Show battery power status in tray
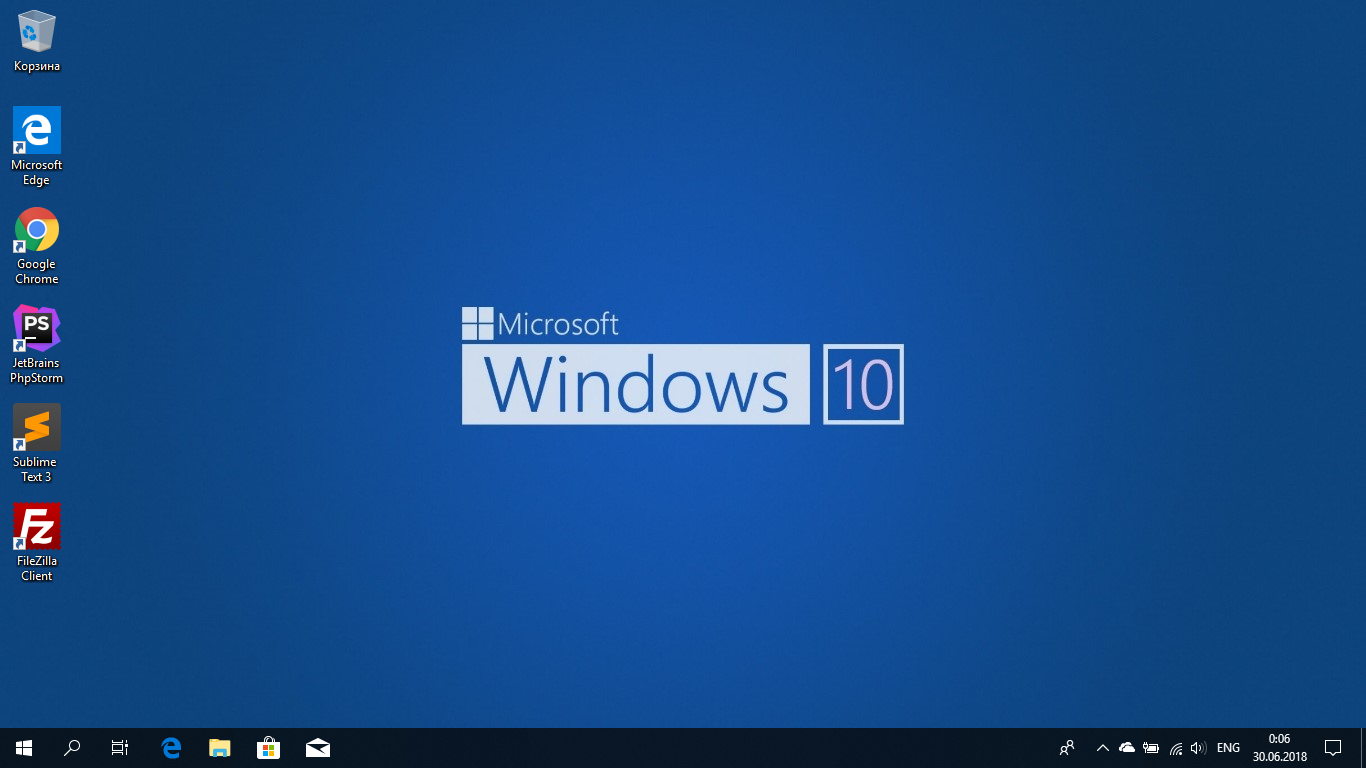The height and width of the screenshot is (768, 1366). point(1151,747)
